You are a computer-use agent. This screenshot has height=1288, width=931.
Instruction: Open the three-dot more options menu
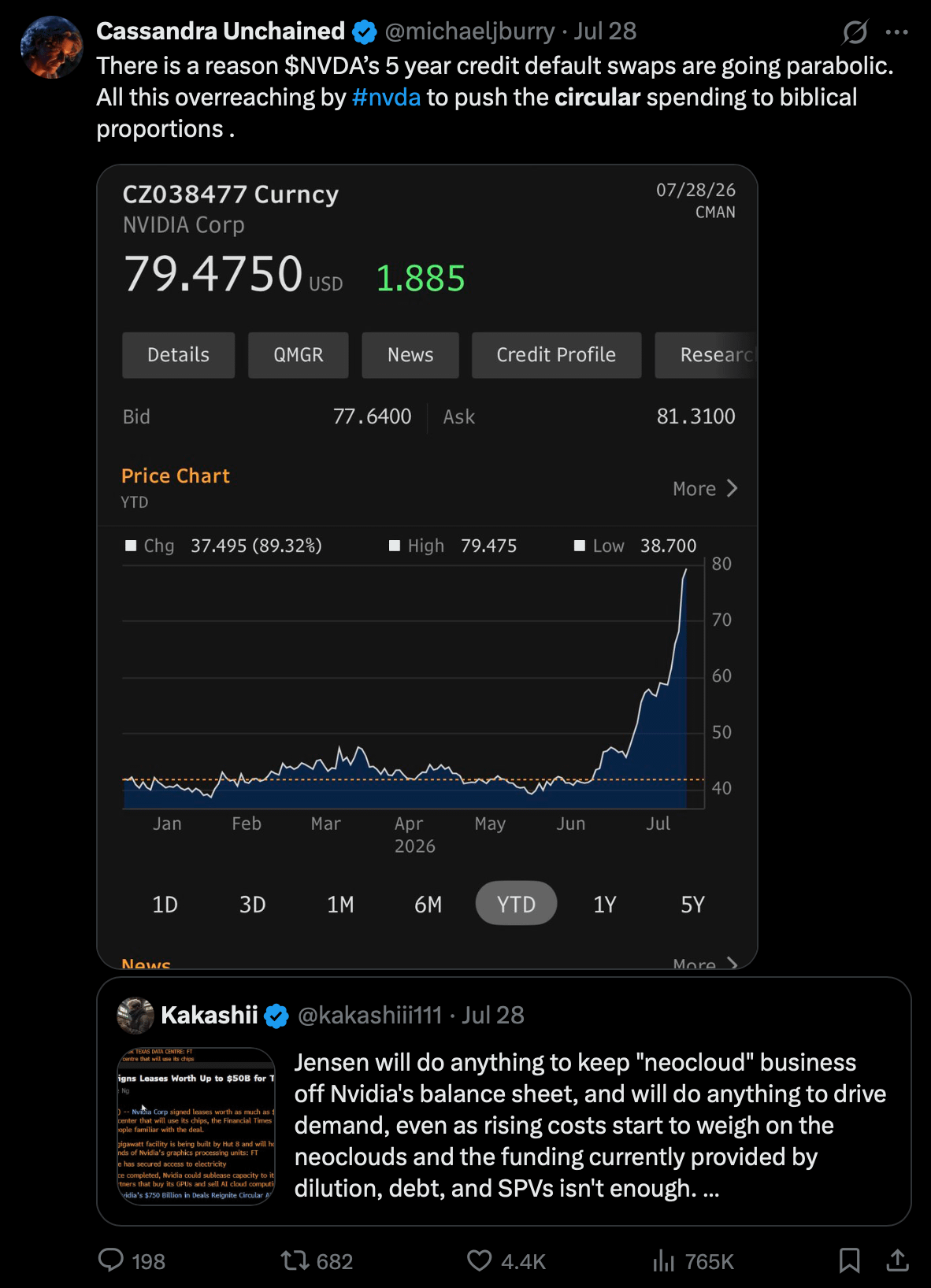pyautogui.click(x=896, y=32)
